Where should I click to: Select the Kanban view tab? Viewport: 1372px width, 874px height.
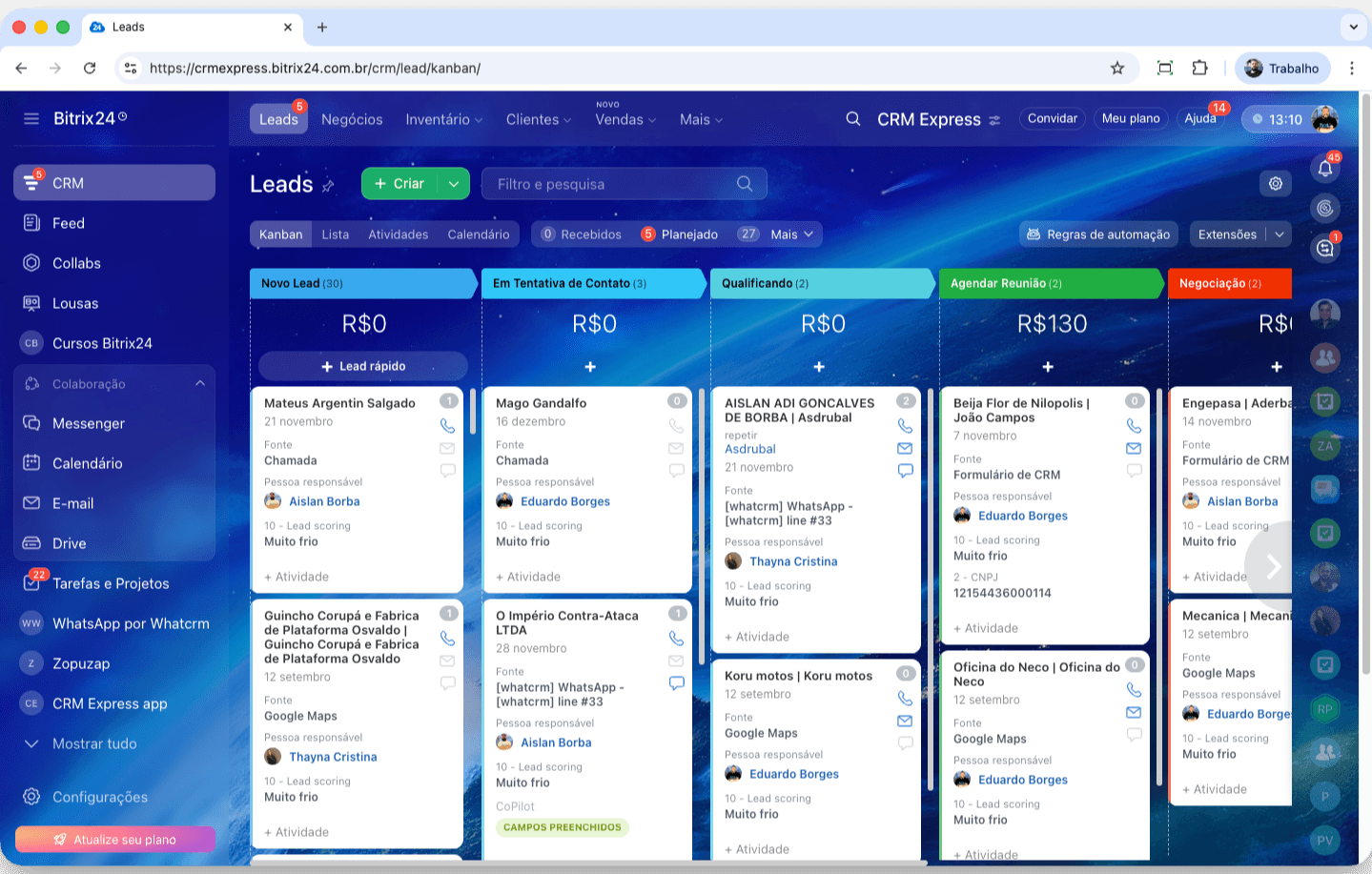click(280, 234)
